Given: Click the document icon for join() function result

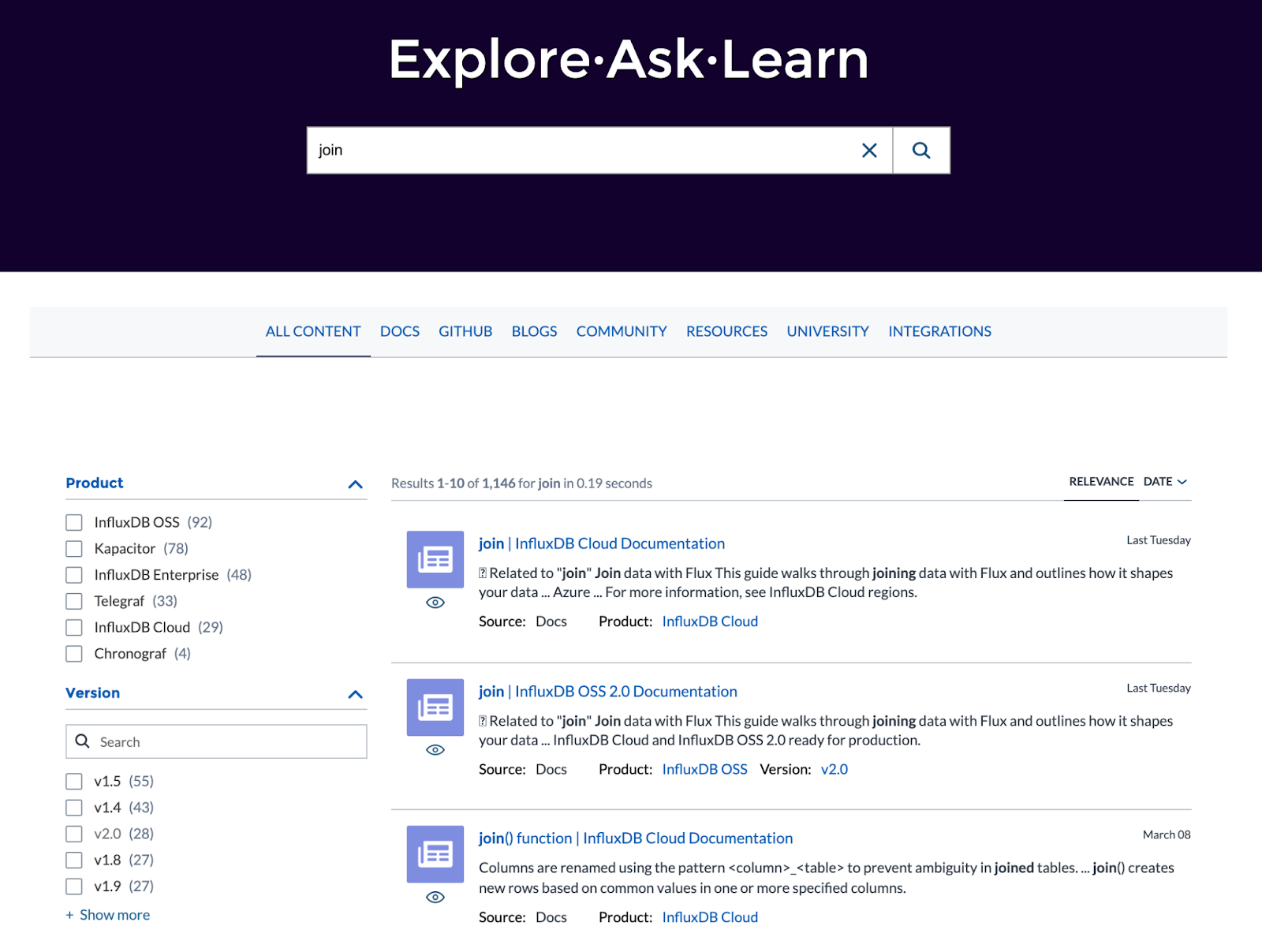Looking at the screenshot, I should (435, 853).
